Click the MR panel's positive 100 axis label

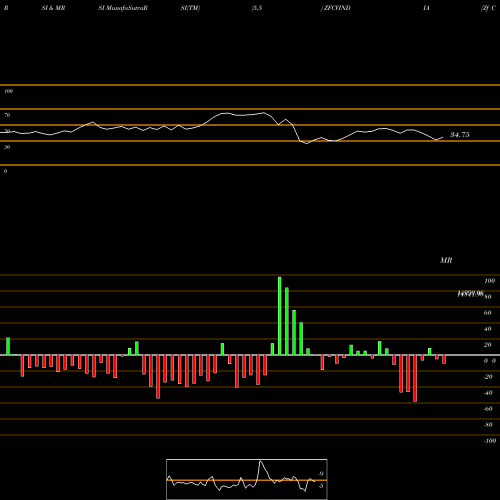(x=489, y=281)
